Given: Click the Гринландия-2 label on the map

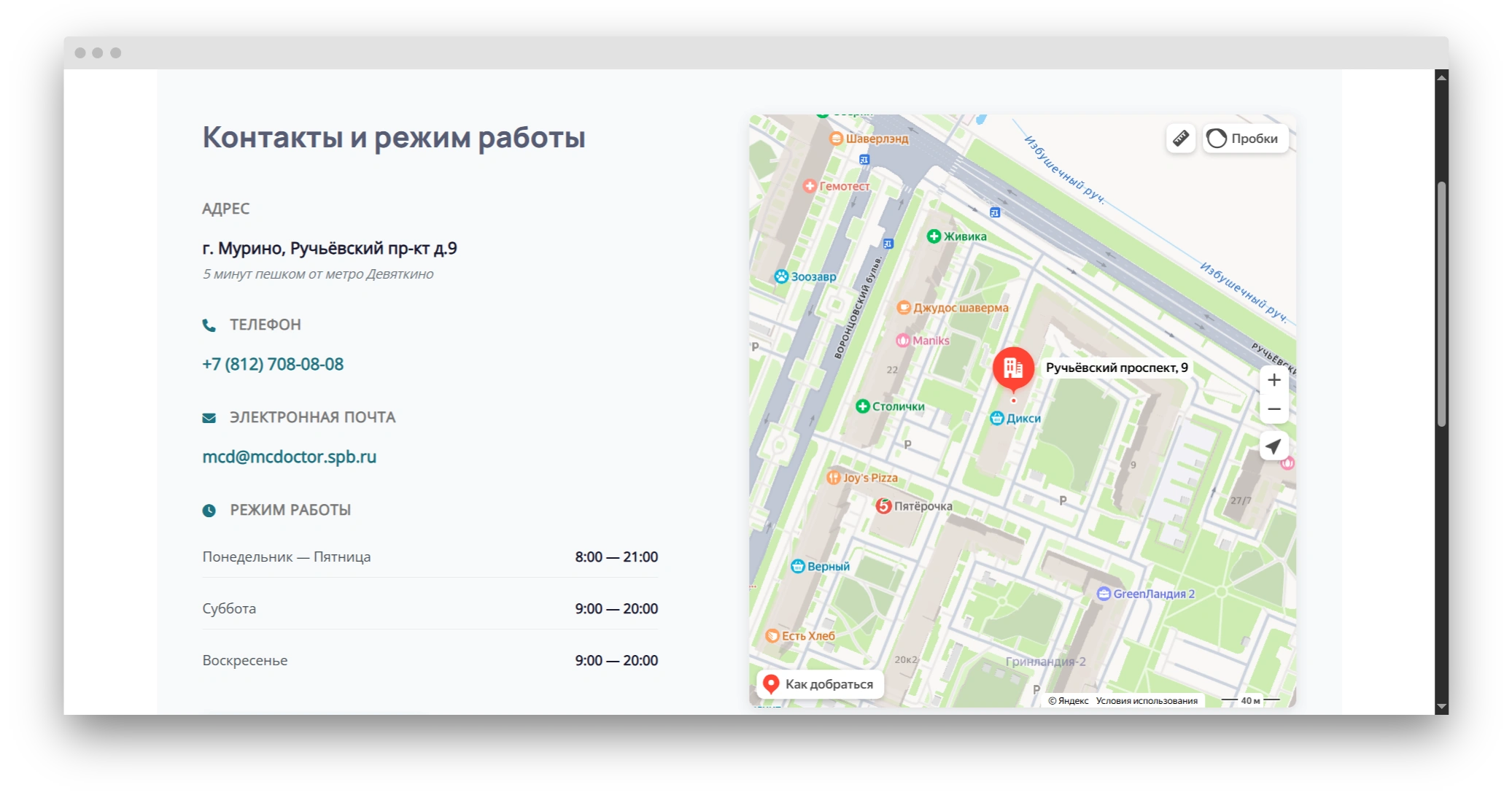Looking at the screenshot, I should click(1045, 662).
